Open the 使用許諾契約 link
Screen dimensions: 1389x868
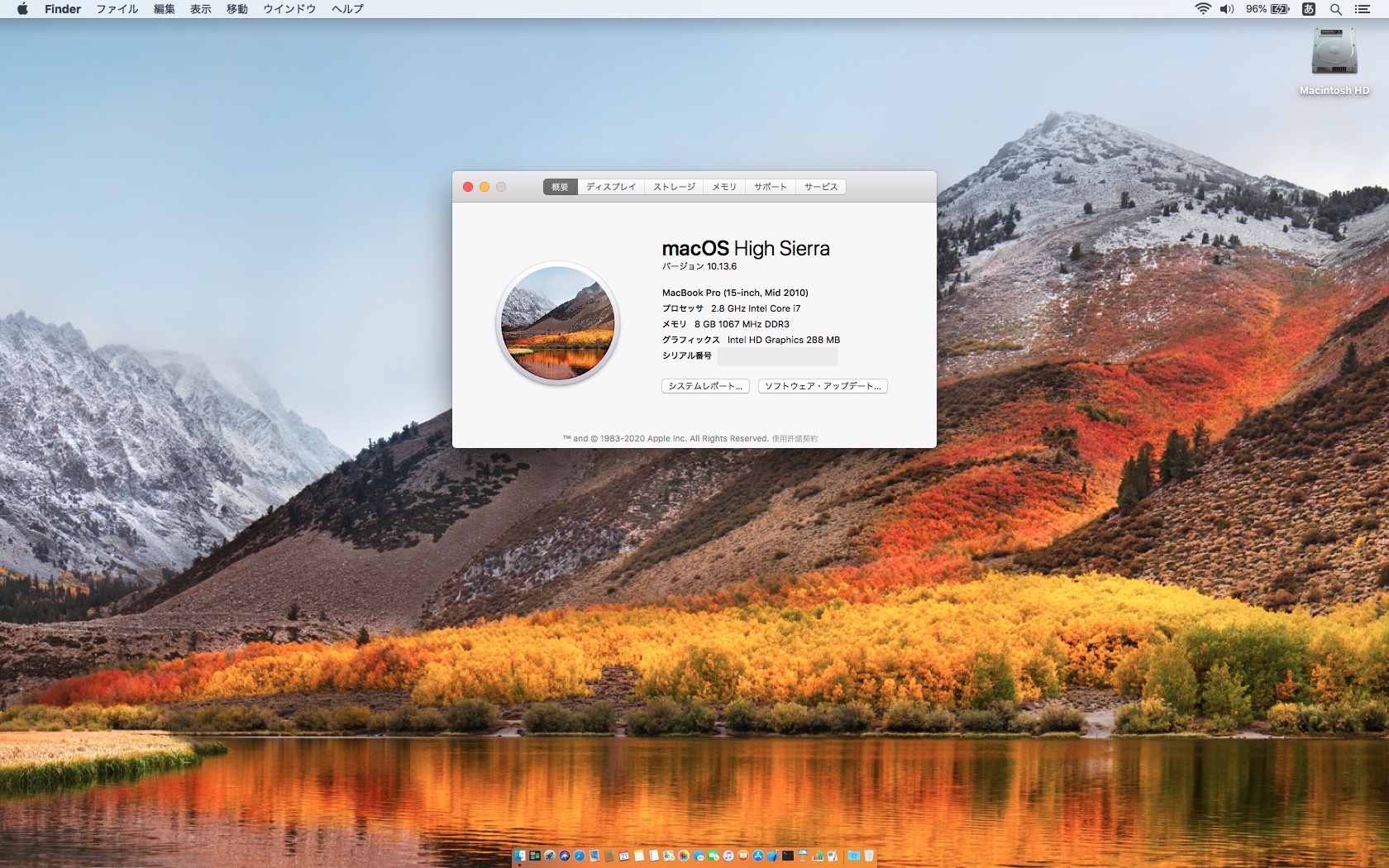pos(795,439)
